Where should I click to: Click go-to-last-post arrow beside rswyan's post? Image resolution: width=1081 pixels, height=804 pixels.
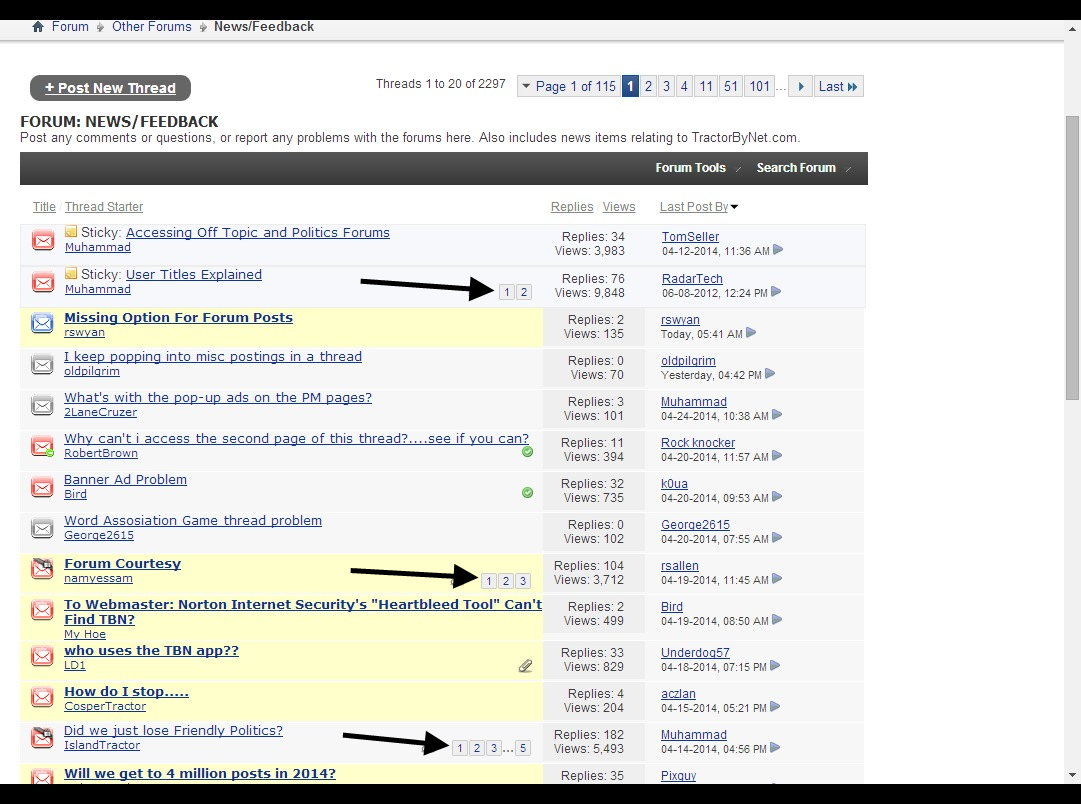point(751,334)
